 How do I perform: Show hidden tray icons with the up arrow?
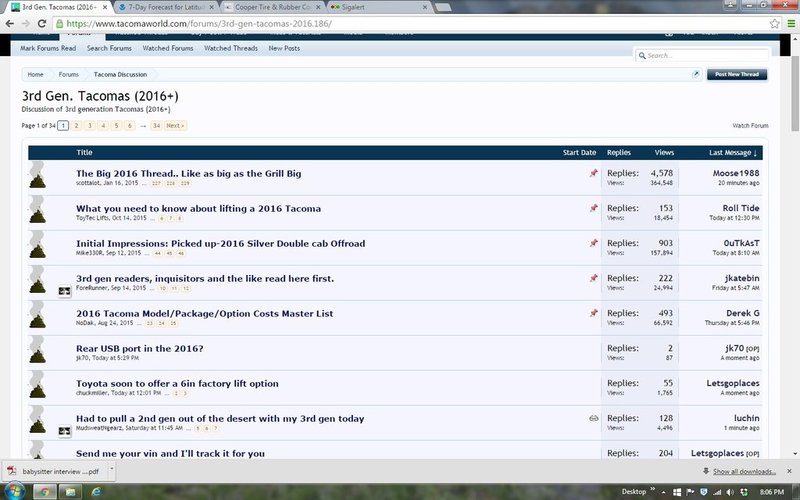[665, 492]
